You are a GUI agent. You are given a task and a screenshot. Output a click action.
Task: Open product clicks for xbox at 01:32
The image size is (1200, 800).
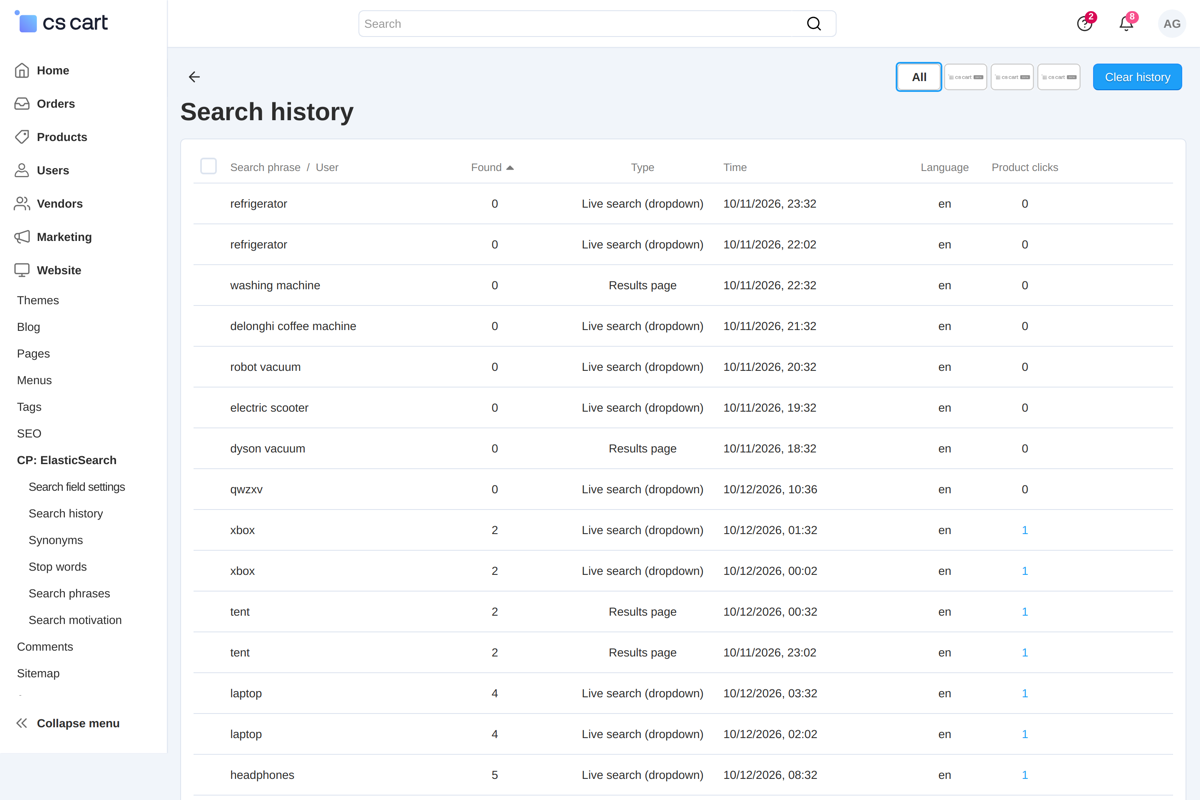[x=1024, y=531]
